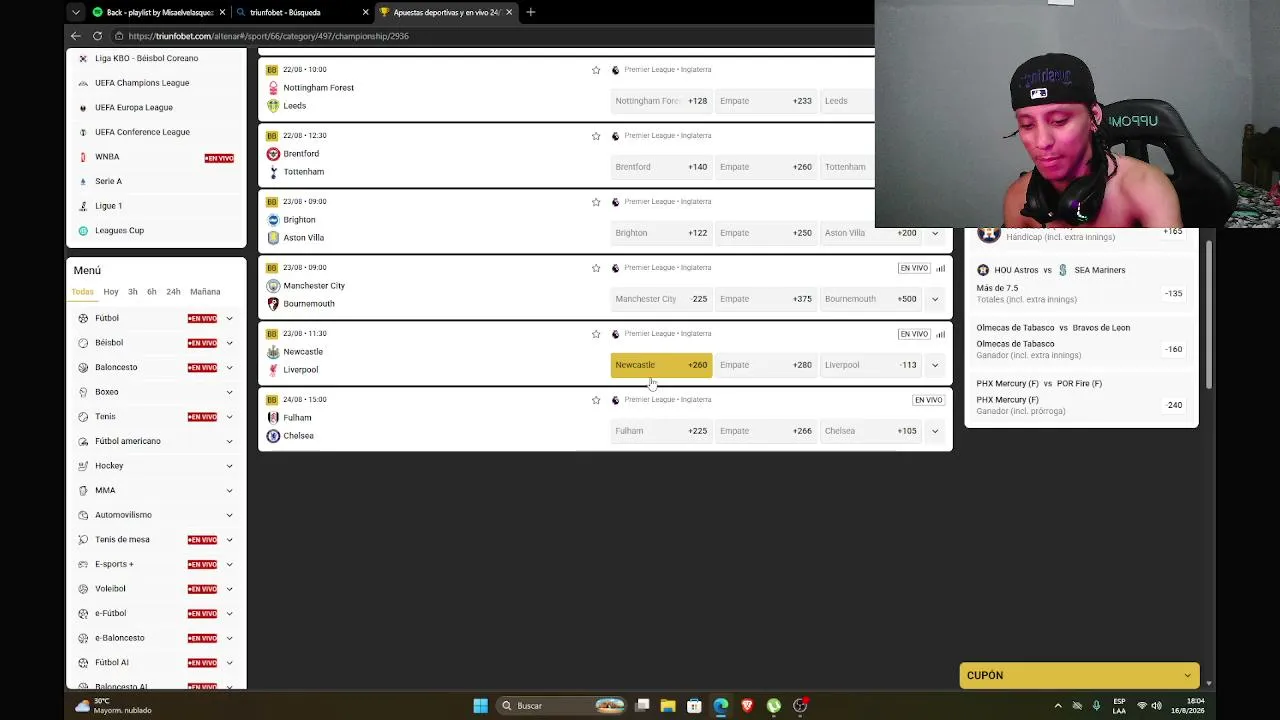Select the Mañana time filter tab
The width and height of the screenshot is (1280, 720).
pos(205,292)
